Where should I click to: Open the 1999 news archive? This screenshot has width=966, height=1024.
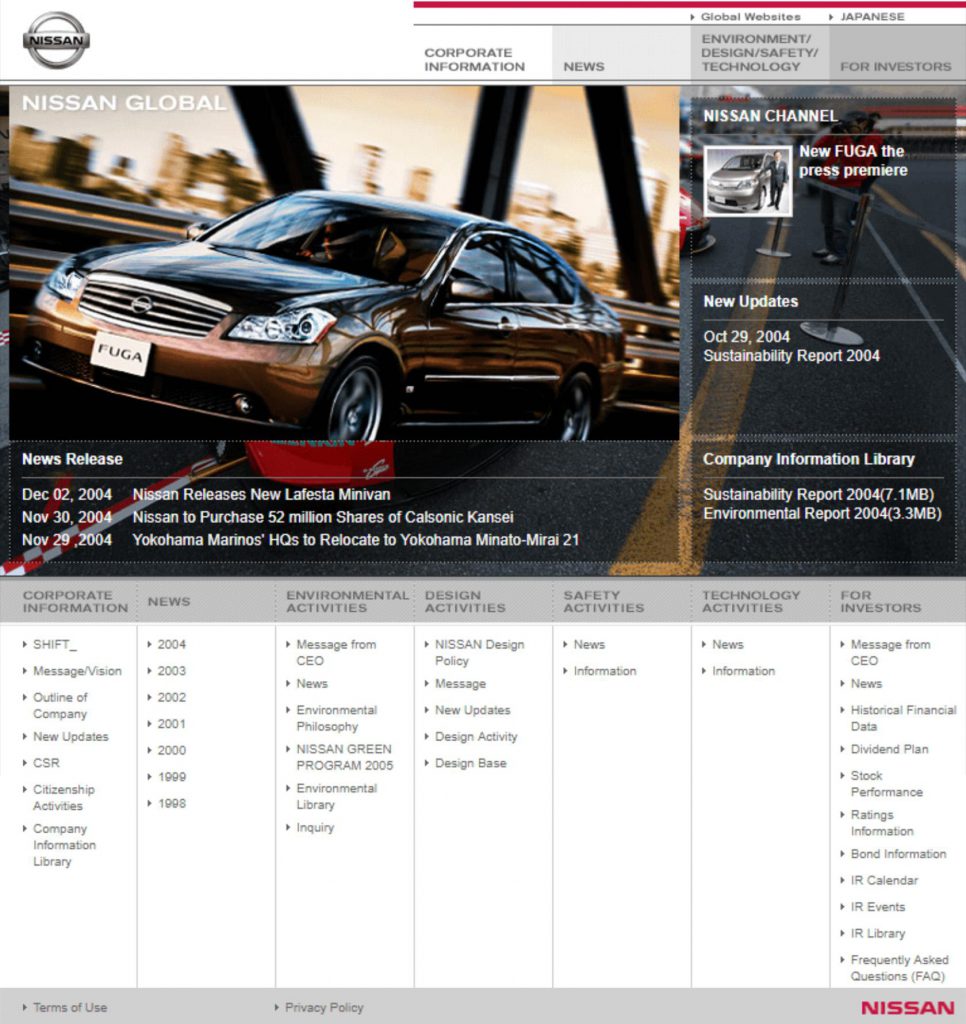171,777
